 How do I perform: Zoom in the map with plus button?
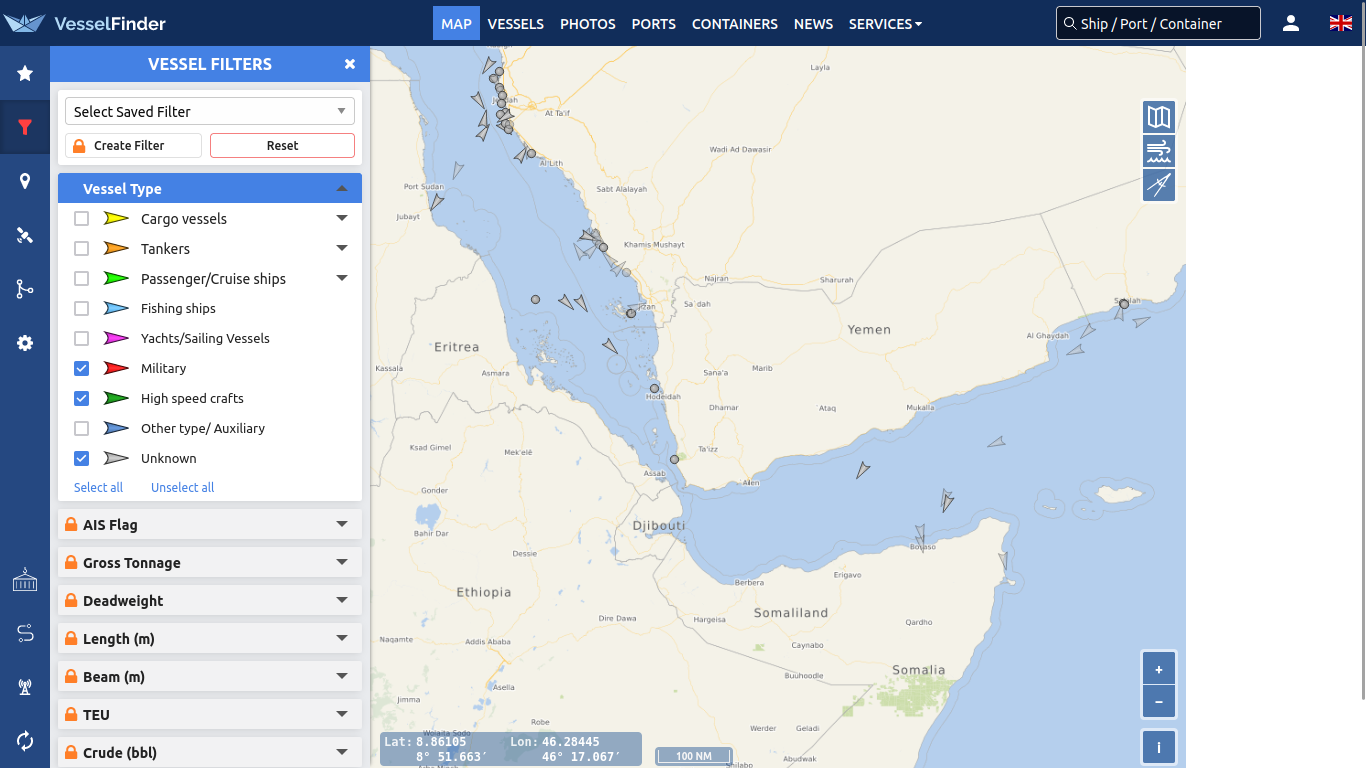1159,669
